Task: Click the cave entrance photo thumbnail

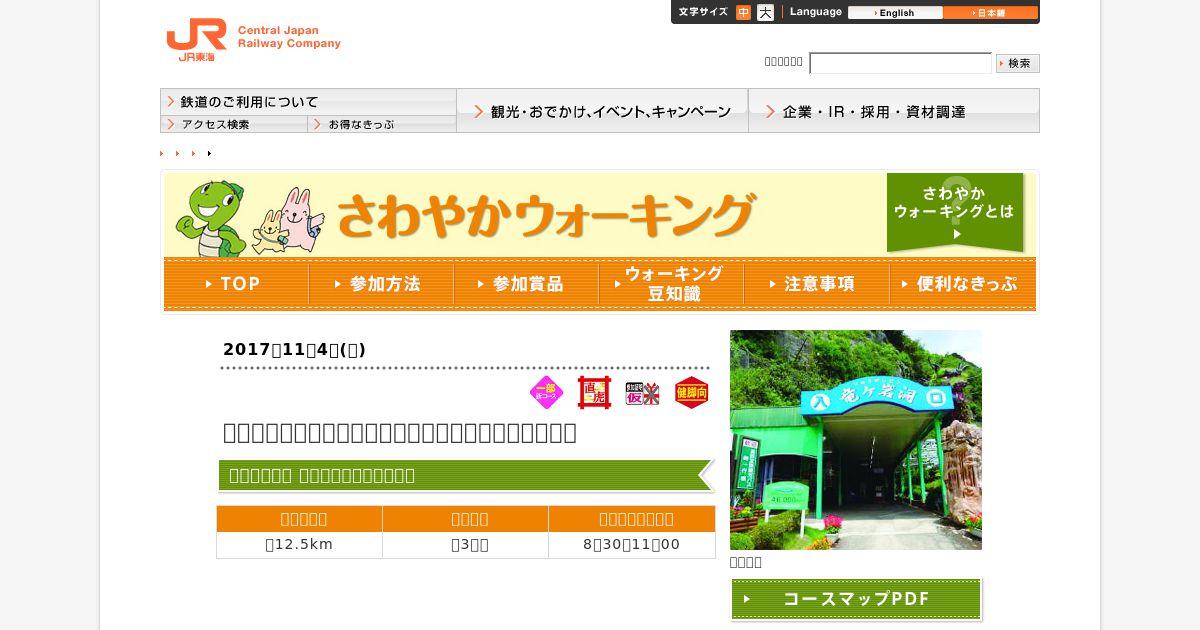Action: (856, 440)
